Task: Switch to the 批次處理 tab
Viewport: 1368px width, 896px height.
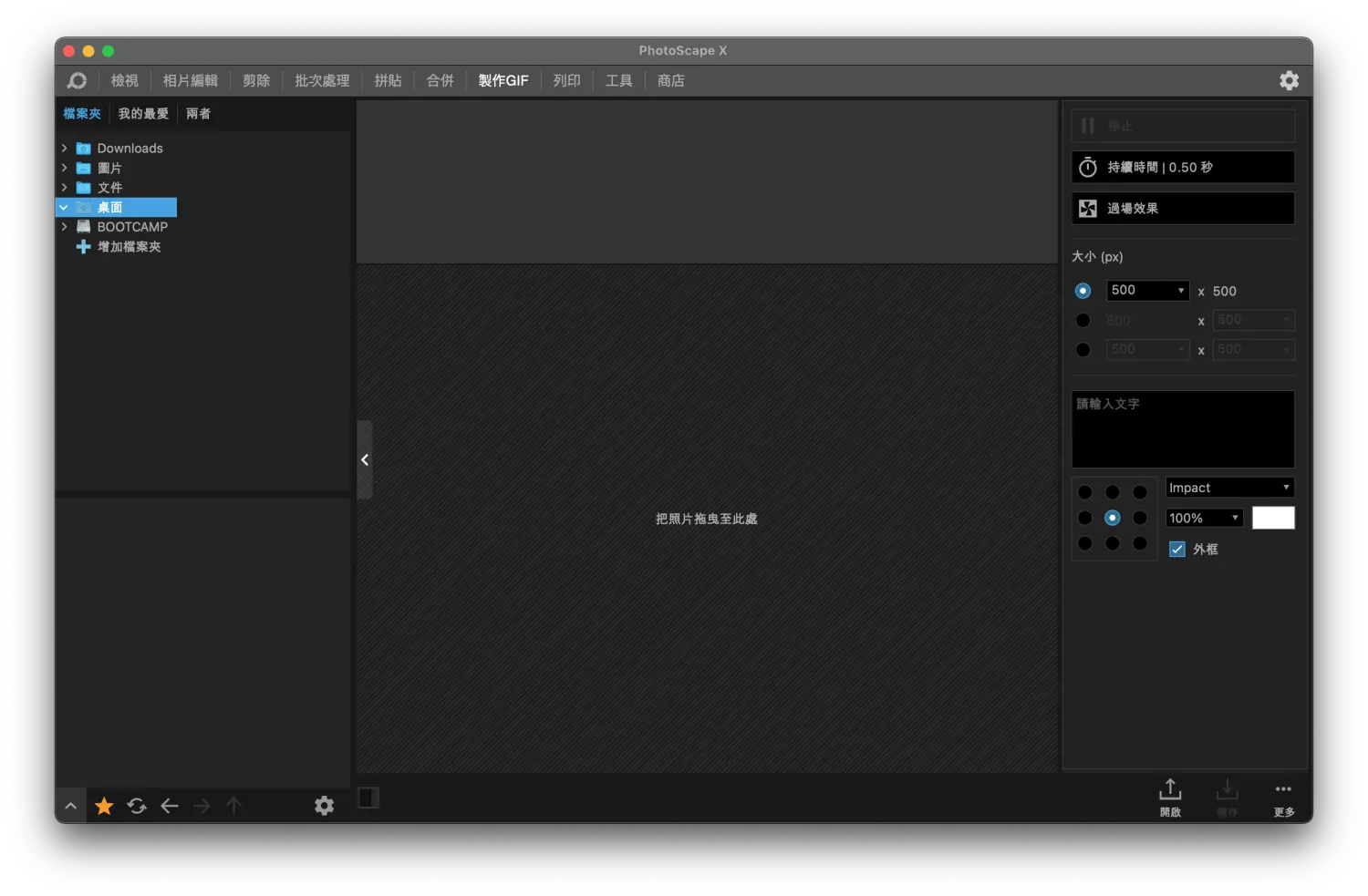Action: click(x=322, y=81)
